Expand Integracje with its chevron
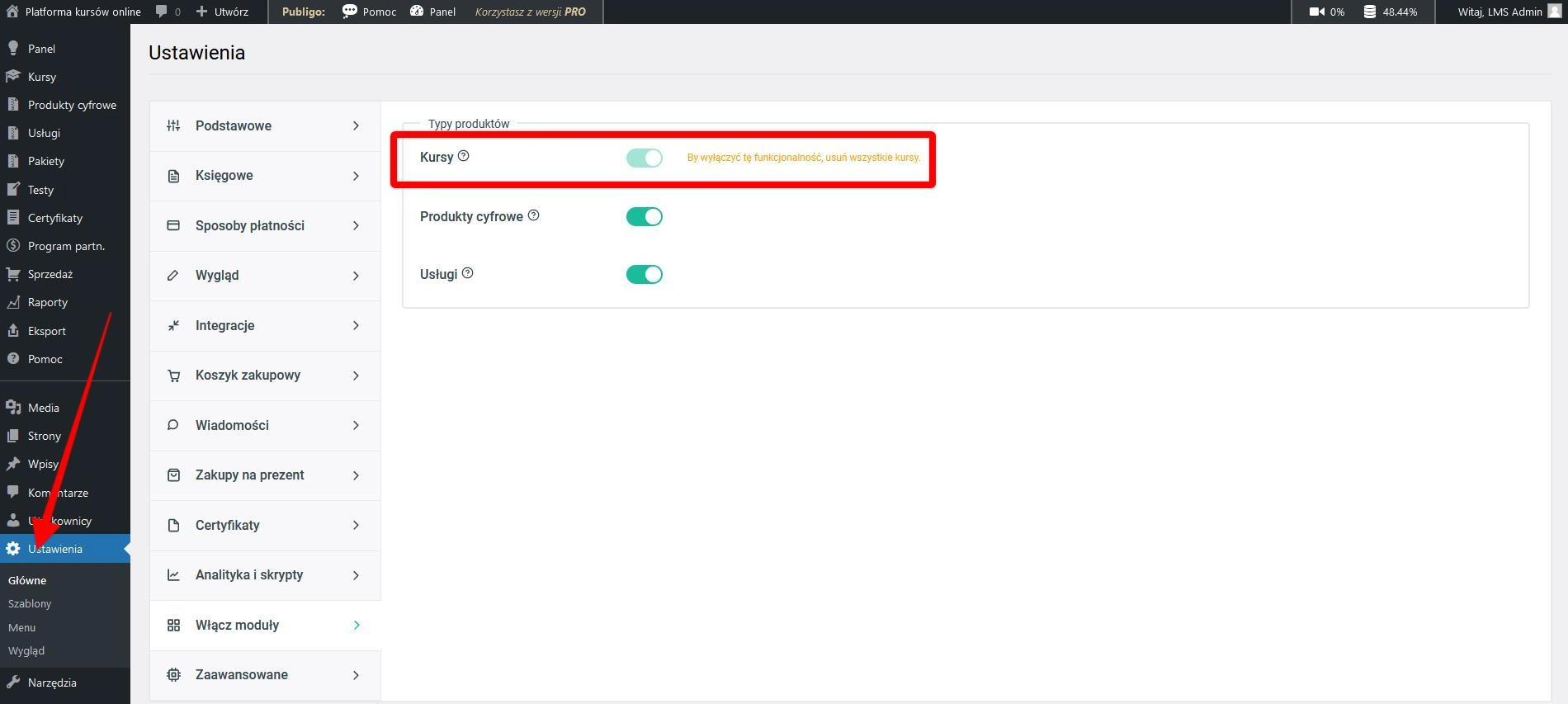The image size is (1568, 704). click(x=357, y=325)
